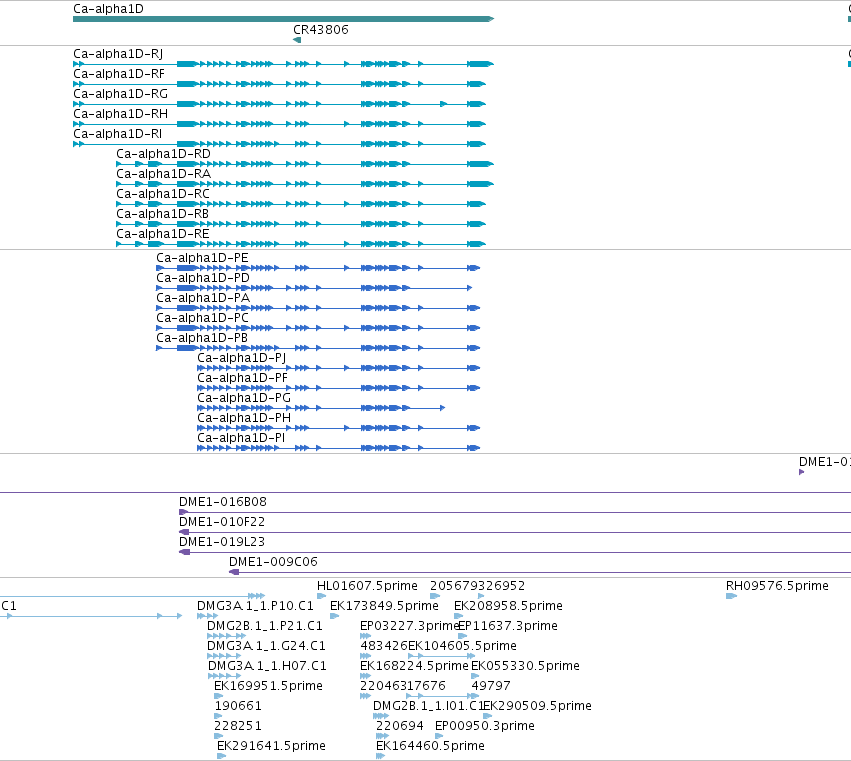Select the DMG3A.1_1.H07.C1 label
This screenshot has width=851, height=761.
(x=267, y=667)
